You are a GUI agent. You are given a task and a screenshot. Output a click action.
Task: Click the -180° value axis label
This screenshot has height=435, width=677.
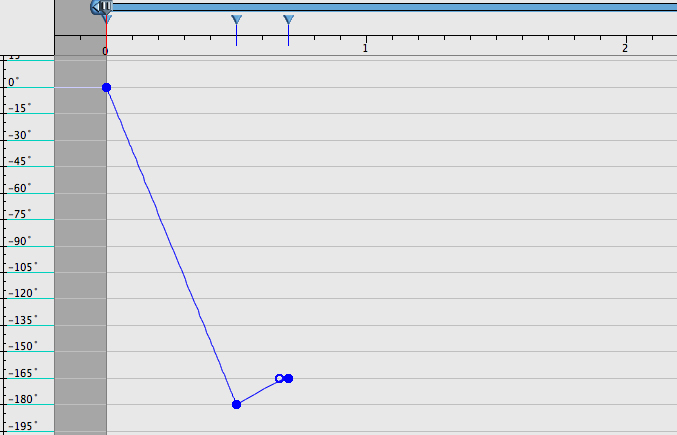tap(23, 399)
